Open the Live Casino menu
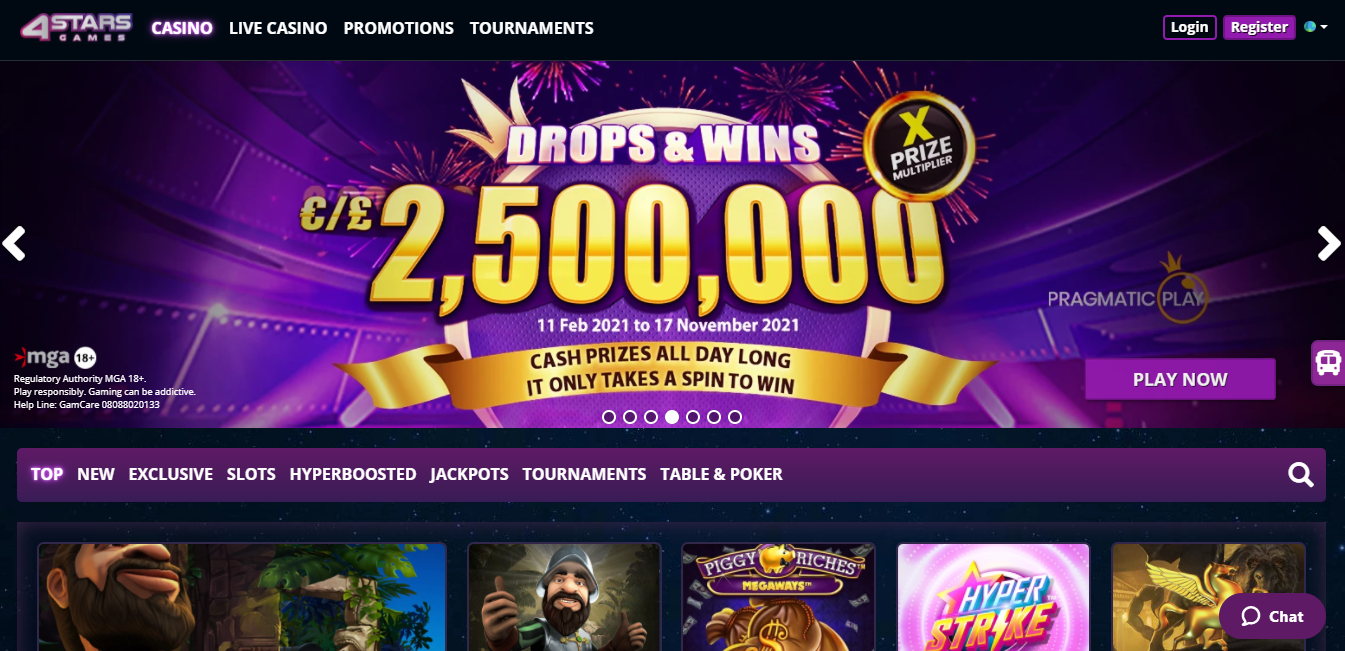Screen dimensions: 1345x651 (278, 28)
